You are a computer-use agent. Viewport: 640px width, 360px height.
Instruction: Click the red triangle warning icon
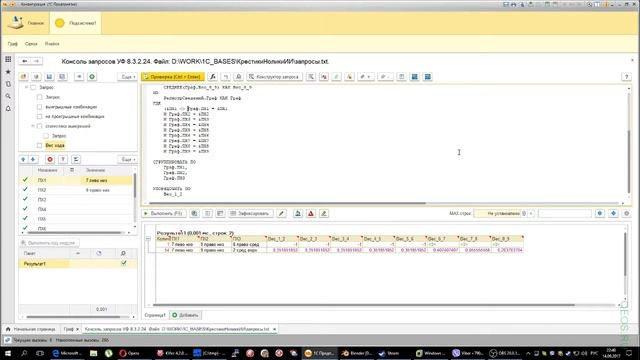tap(311, 213)
